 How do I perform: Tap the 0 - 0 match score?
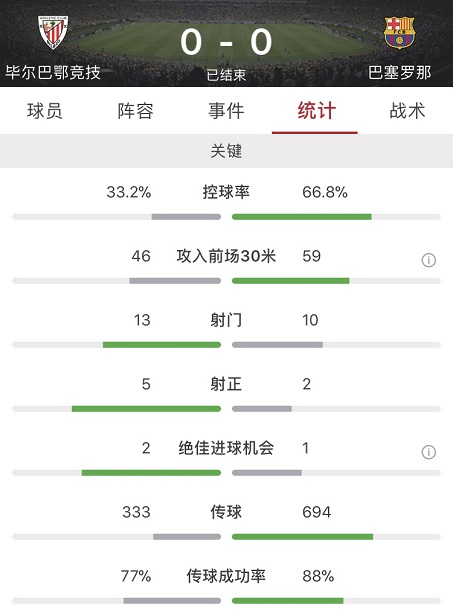click(226, 42)
